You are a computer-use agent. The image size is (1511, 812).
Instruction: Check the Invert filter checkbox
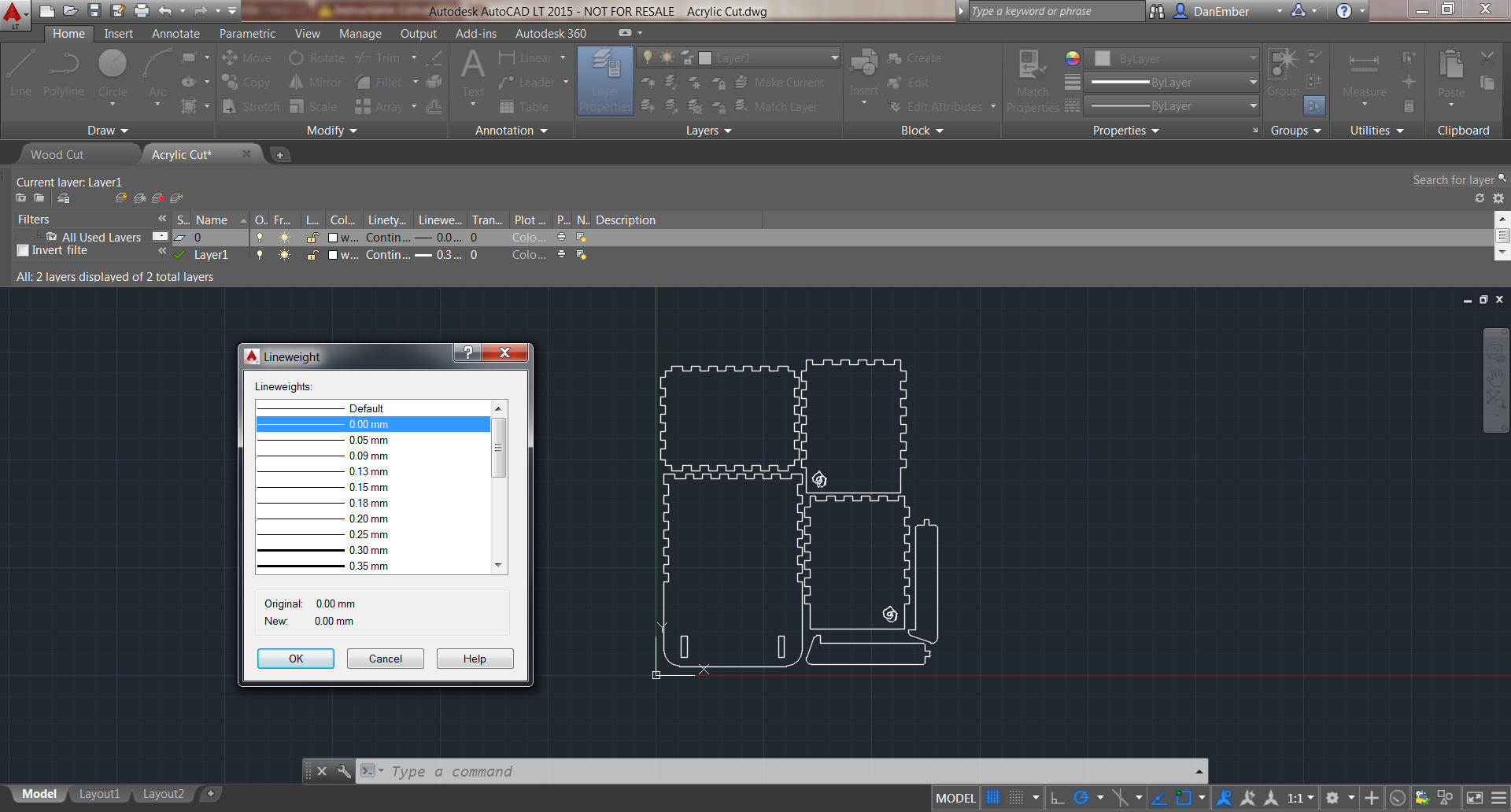(23, 250)
